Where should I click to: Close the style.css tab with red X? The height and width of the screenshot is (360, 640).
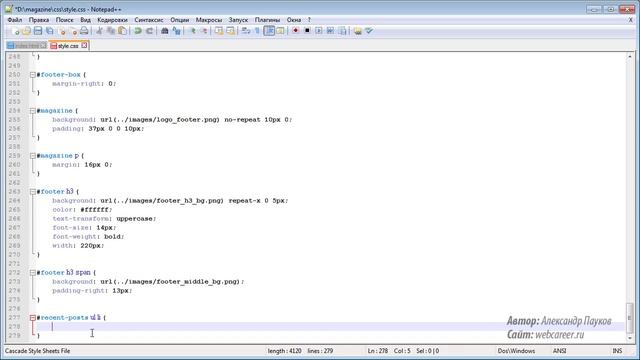click(x=84, y=45)
